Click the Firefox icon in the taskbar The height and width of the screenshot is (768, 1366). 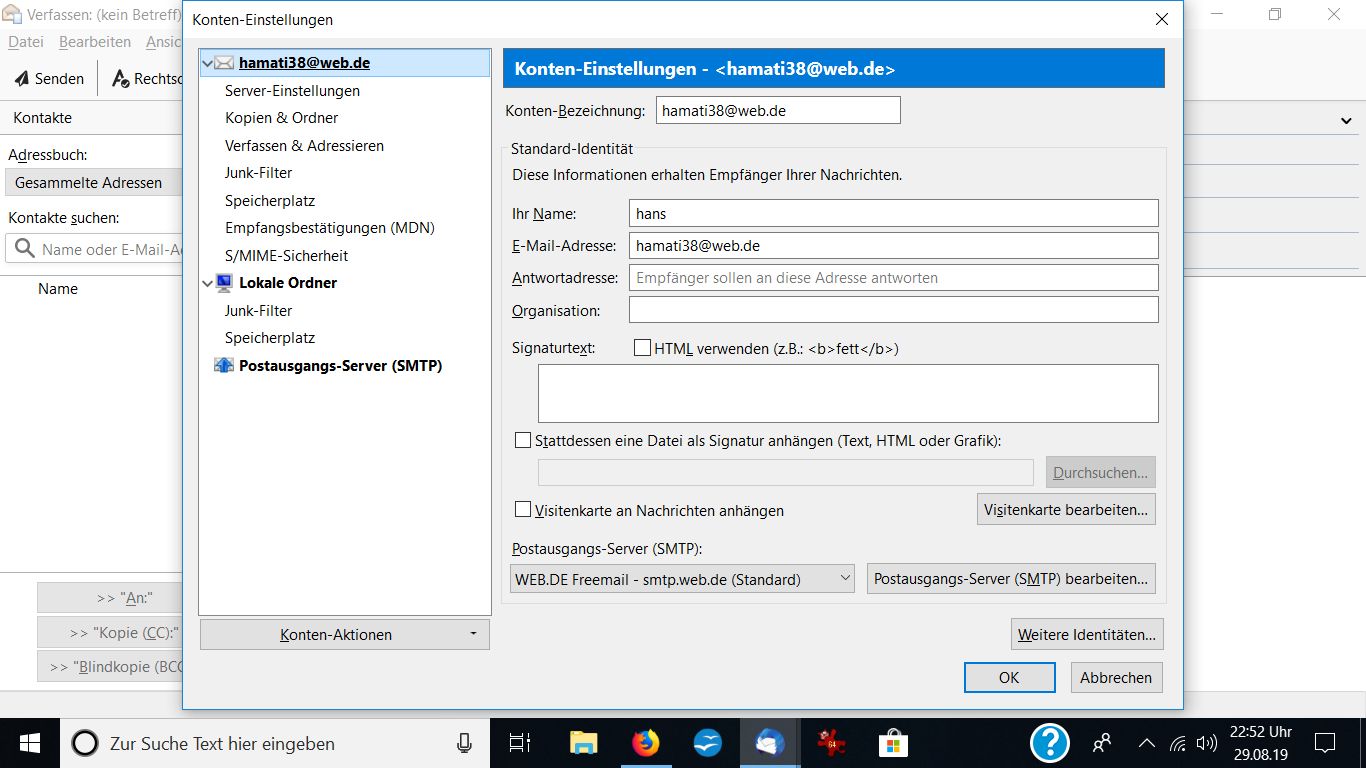(646, 743)
